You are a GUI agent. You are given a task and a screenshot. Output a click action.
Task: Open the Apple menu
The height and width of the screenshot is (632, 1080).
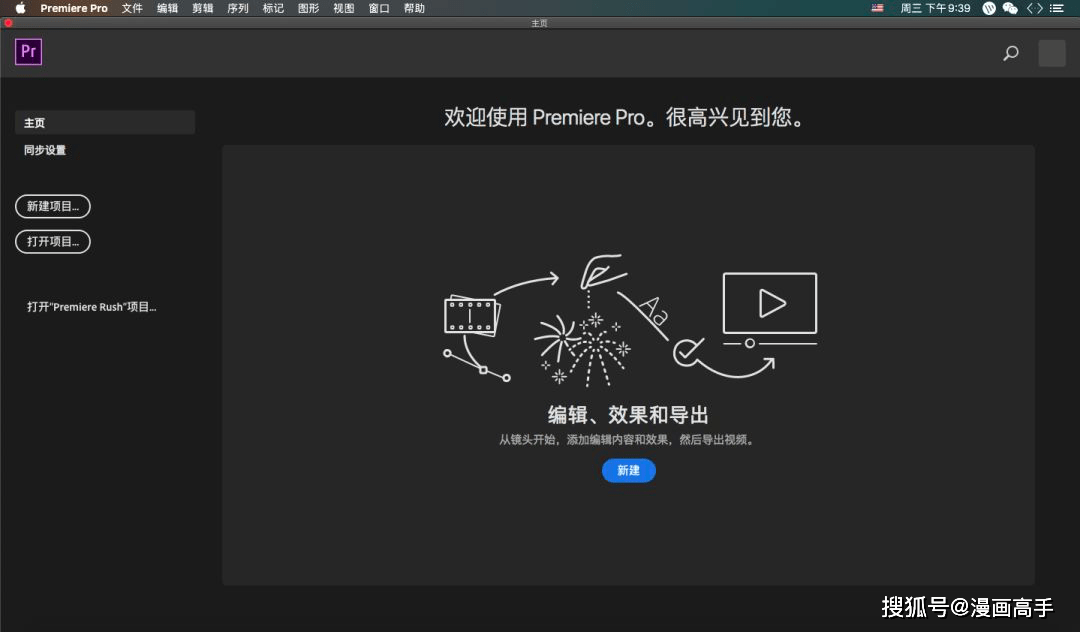[x=21, y=8]
